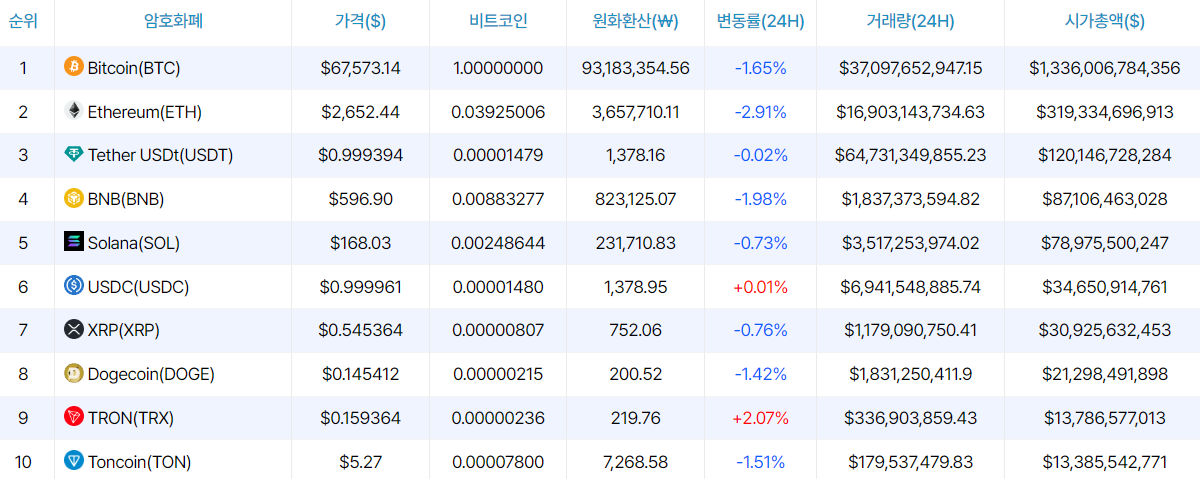Sort by 변동률(24H) column header
The height and width of the screenshot is (479, 1200).
[761, 21]
